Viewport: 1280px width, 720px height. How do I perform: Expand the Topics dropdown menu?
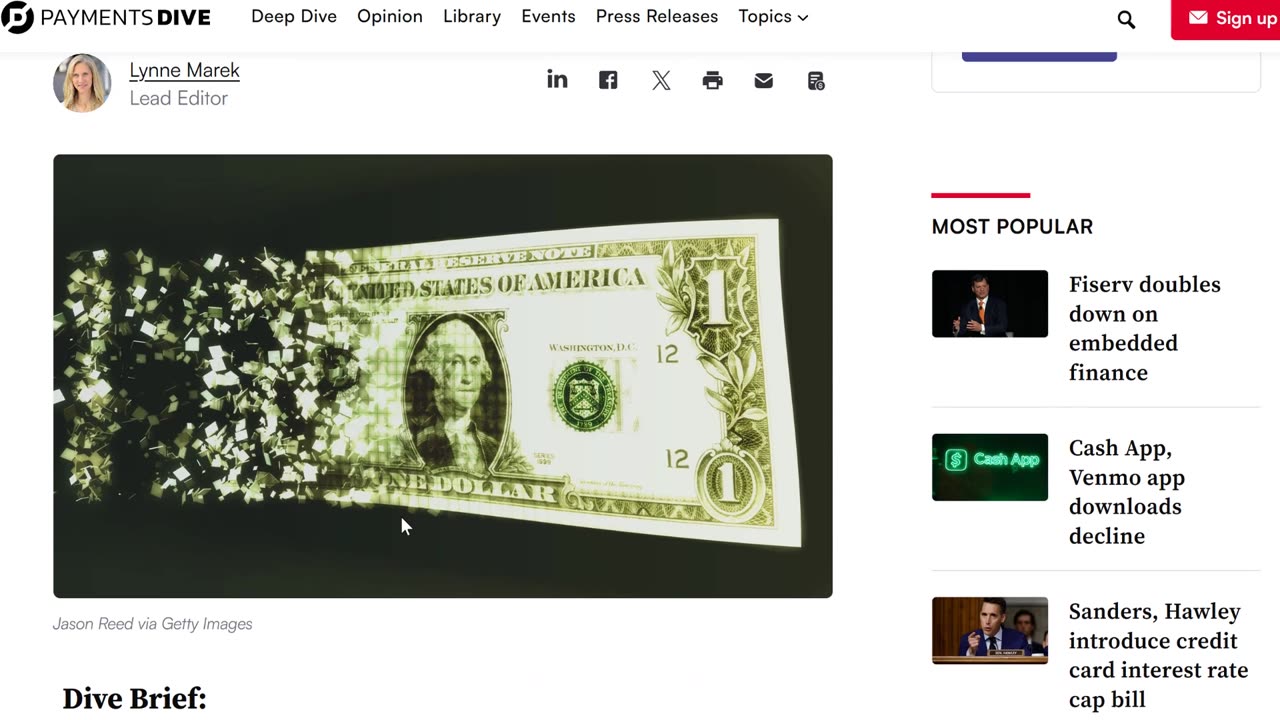coord(773,17)
